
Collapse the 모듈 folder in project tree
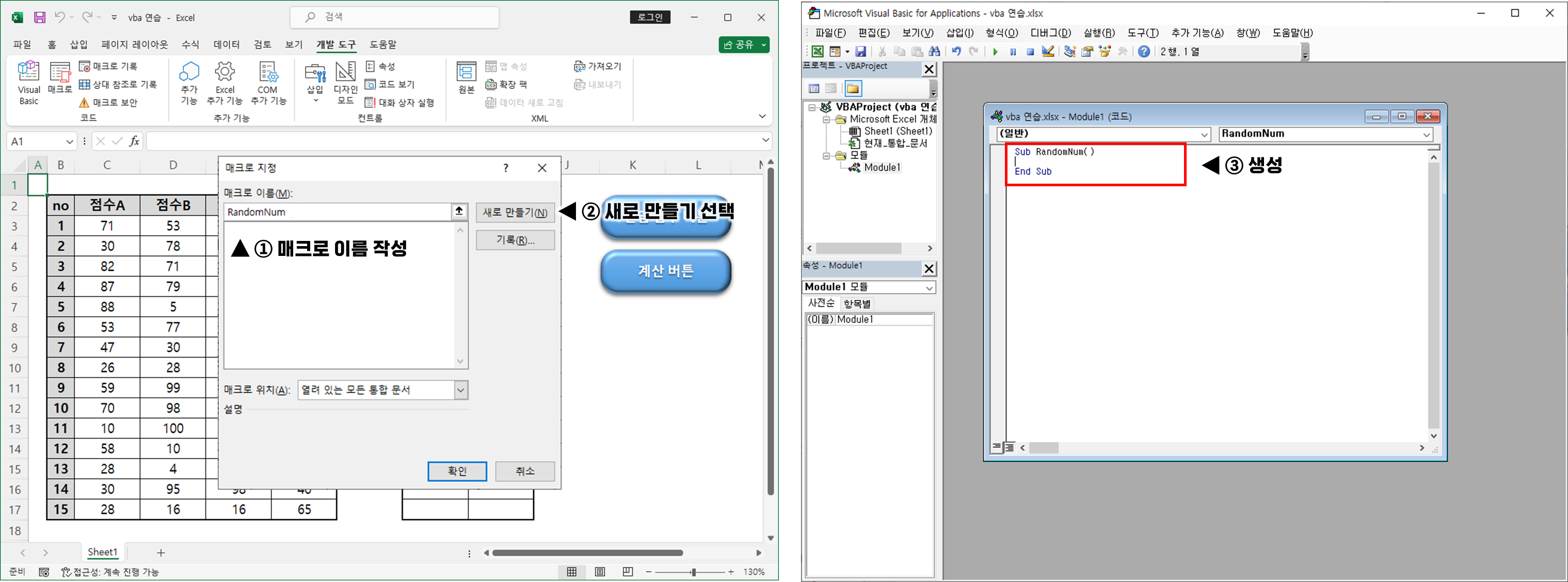click(x=827, y=156)
